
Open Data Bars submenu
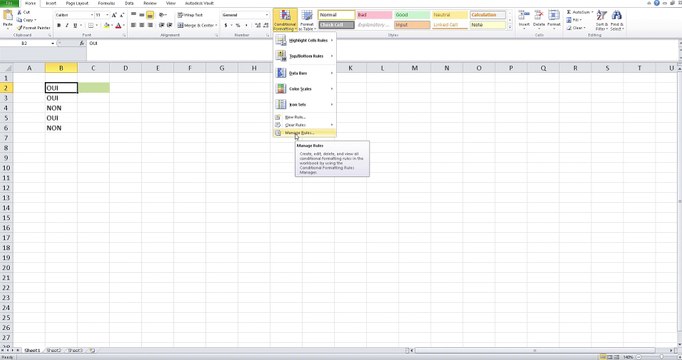tap(305, 73)
